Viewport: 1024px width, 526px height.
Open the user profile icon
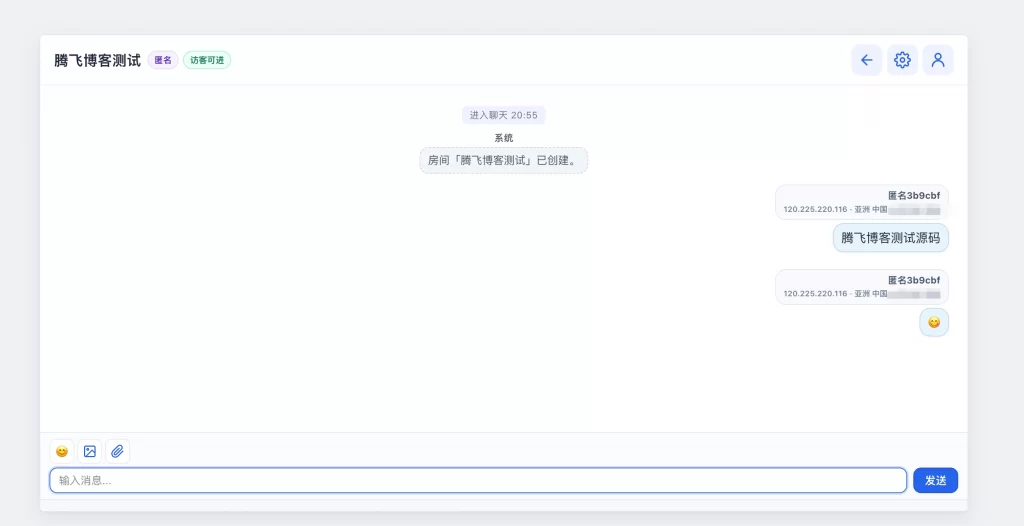938,60
